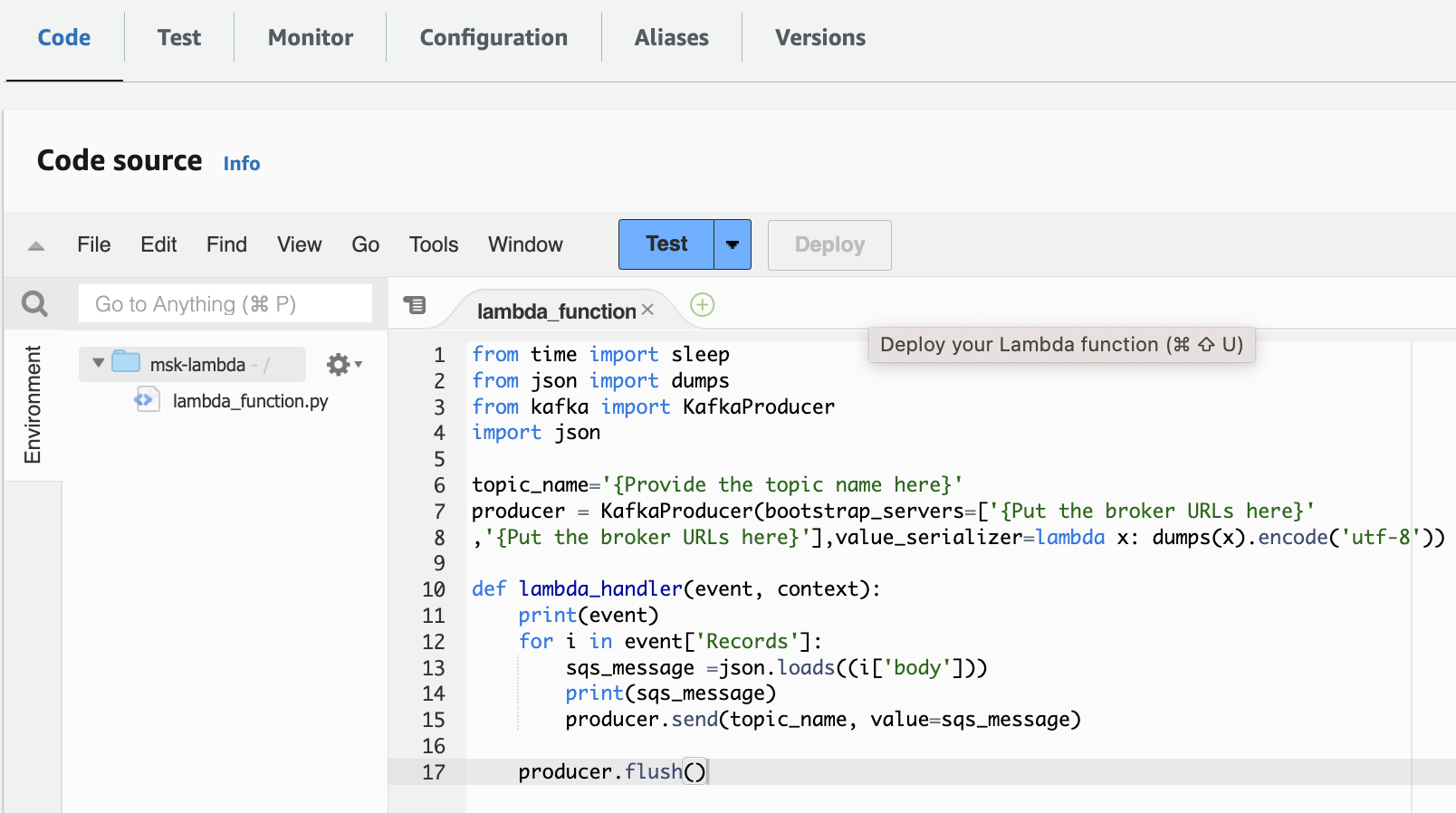This screenshot has width=1456, height=813.
Task: Open the Info link beside Code source
Action: (x=242, y=164)
